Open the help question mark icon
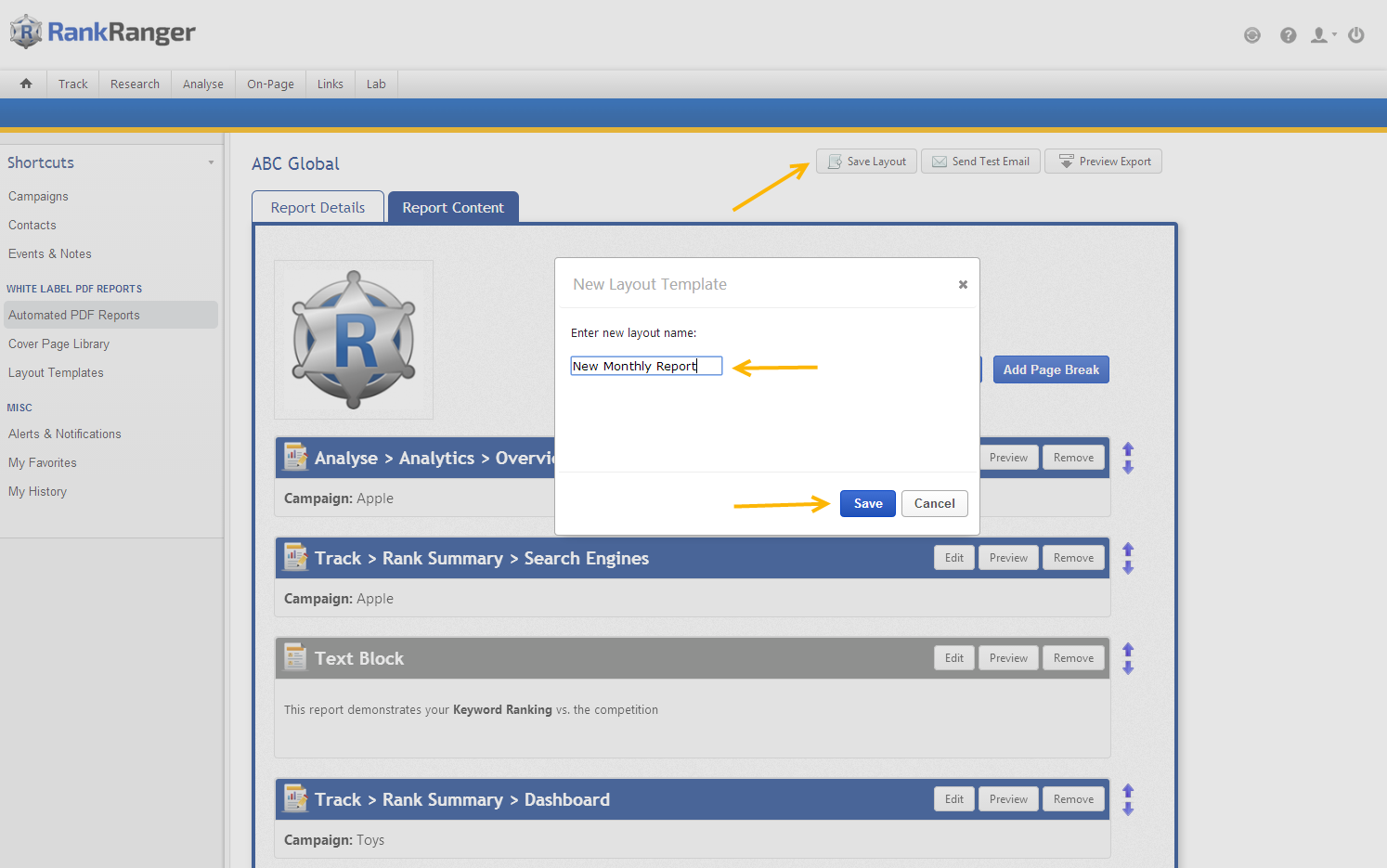1387x868 pixels. (x=1288, y=35)
